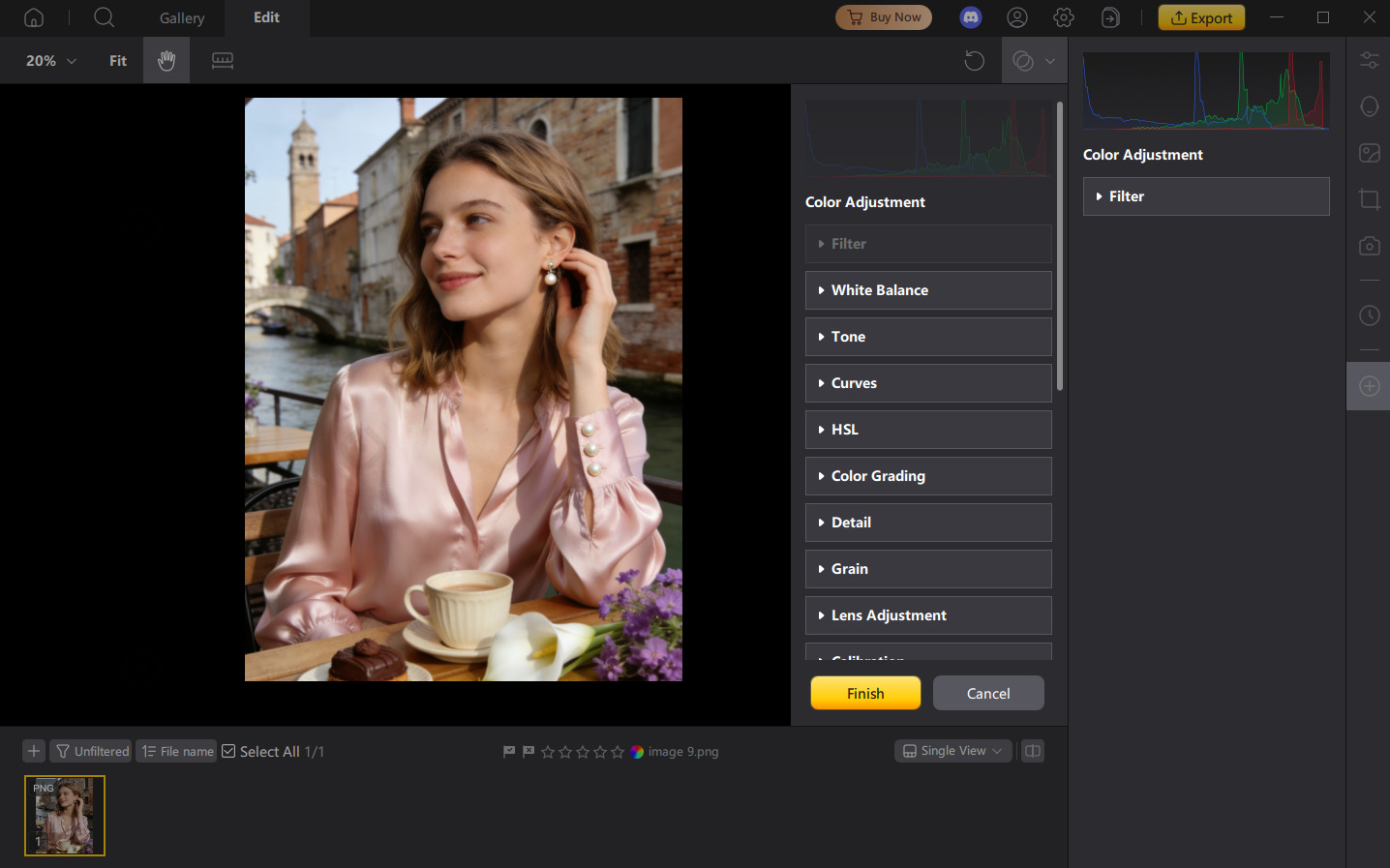Viewport: 1390px width, 868px height.
Task: Select the Edit tab
Action: (266, 16)
